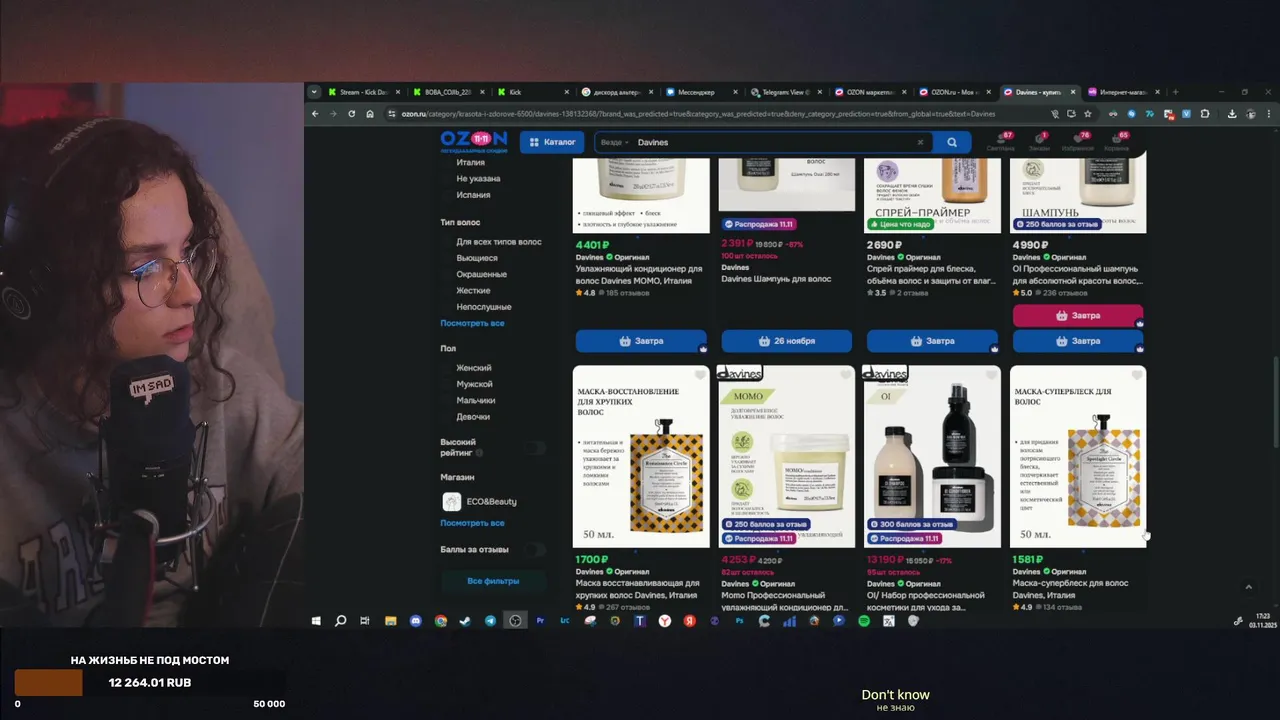Open Davines Шампунь для волос title
The image size is (1280, 720).
[776, 279]
